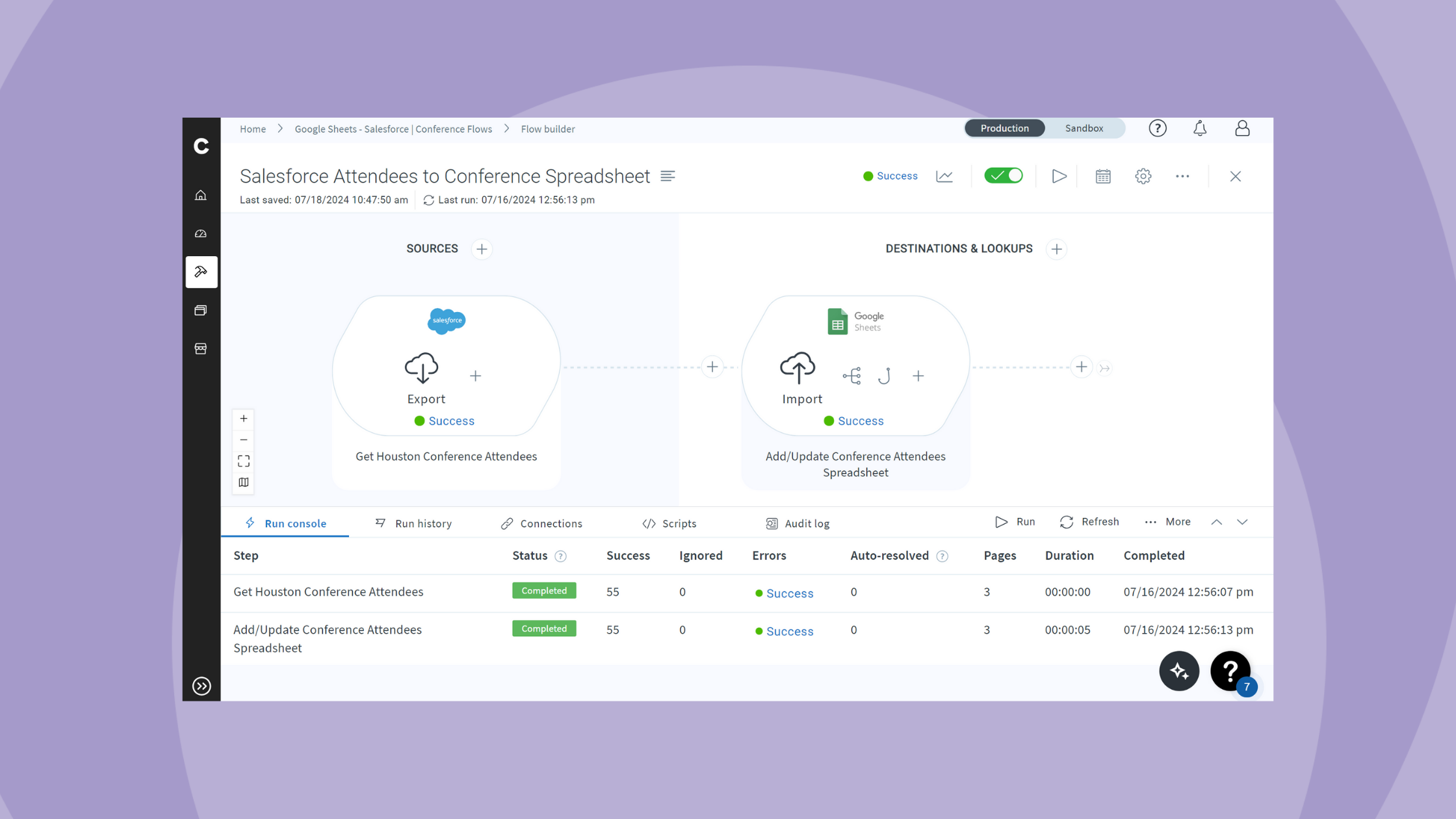Switch to Production environment
The height and width of the screenshot is (819, 1456).
[x=1004, y=128]
